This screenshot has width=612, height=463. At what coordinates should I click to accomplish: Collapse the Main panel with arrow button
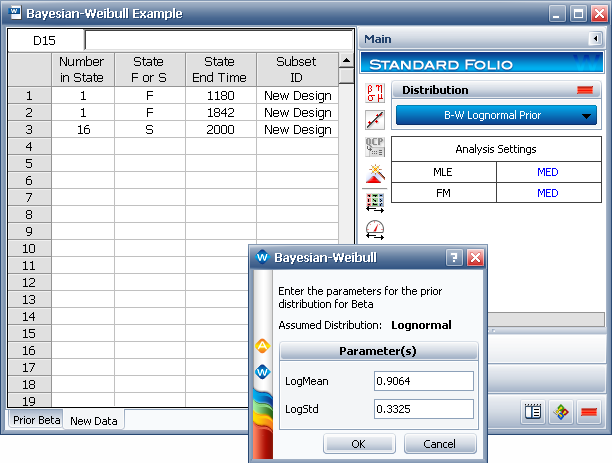(x=596, y=39)
